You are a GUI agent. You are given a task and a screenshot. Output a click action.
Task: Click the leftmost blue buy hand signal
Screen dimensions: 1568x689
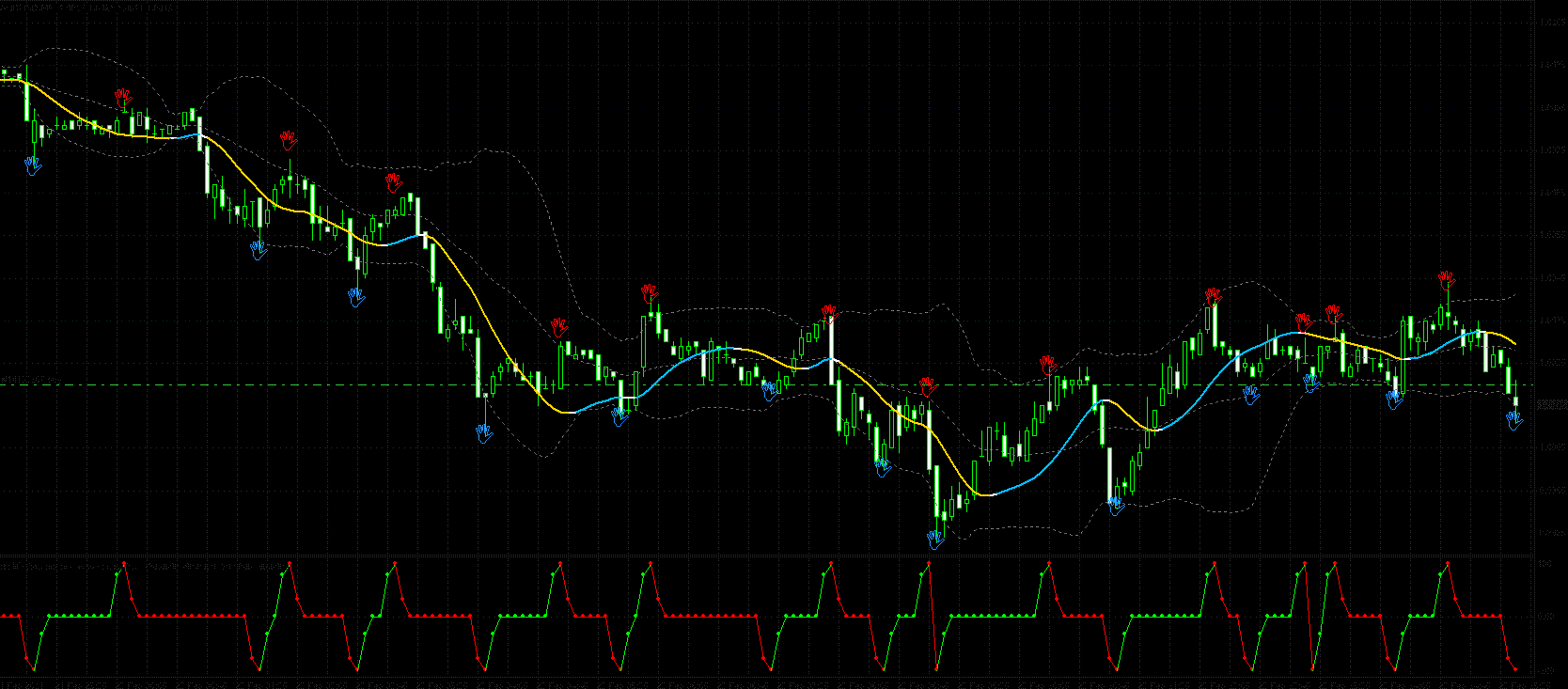pos(34,166)
